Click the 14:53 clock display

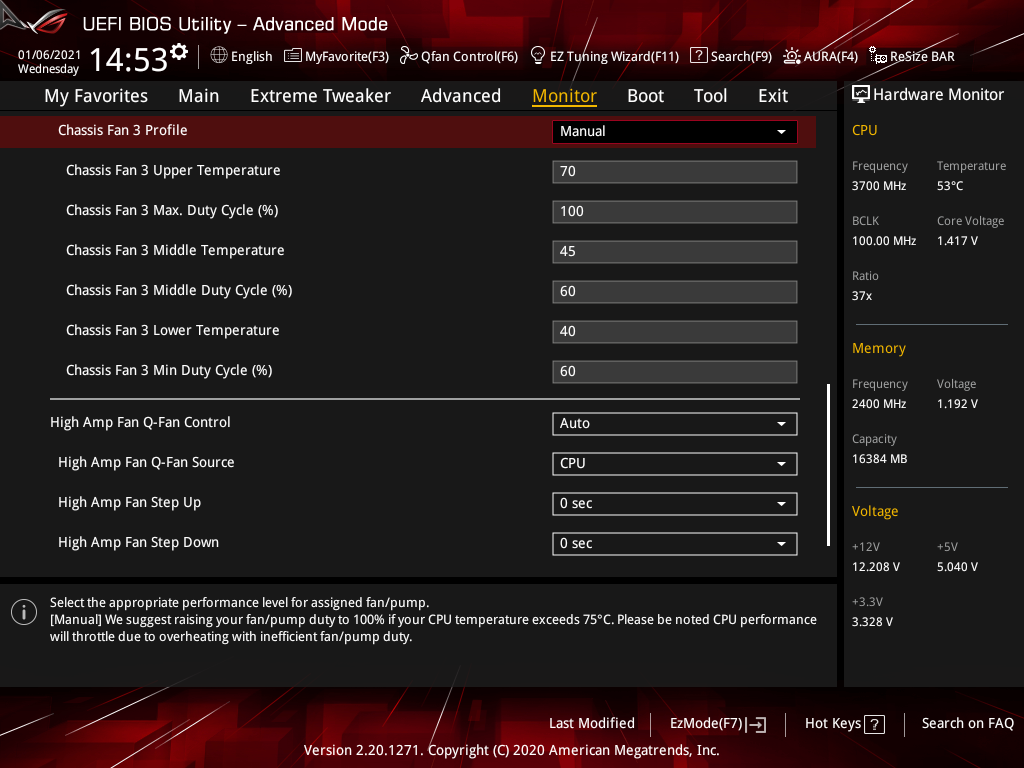point(129,59)
